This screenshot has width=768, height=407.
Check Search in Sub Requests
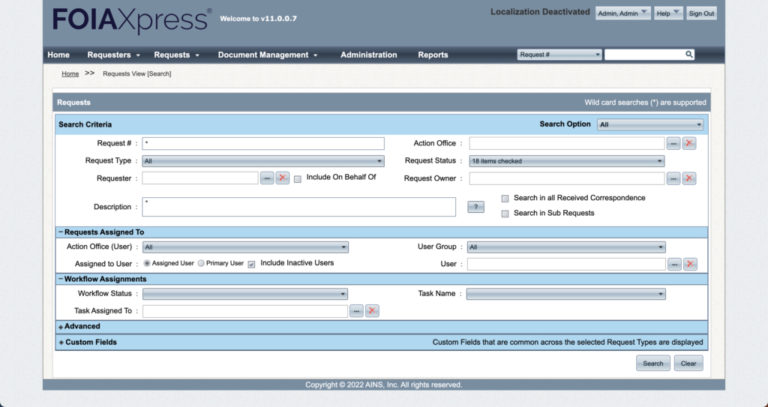(x=505, y=213)
